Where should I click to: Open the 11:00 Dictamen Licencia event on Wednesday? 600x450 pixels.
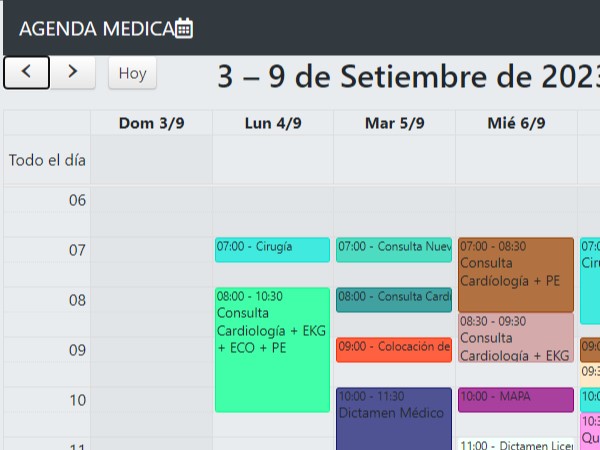(x=516, y=443)
